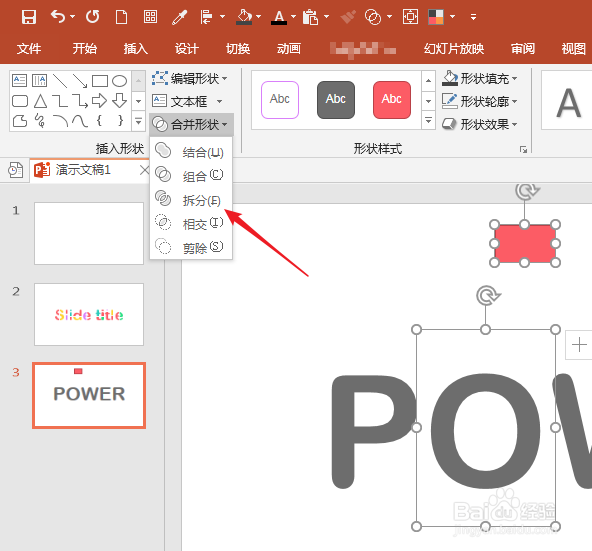Click the selection pane square icon in top toolbar
Screen dimensions: 592x551
click(x=410, y=17)
